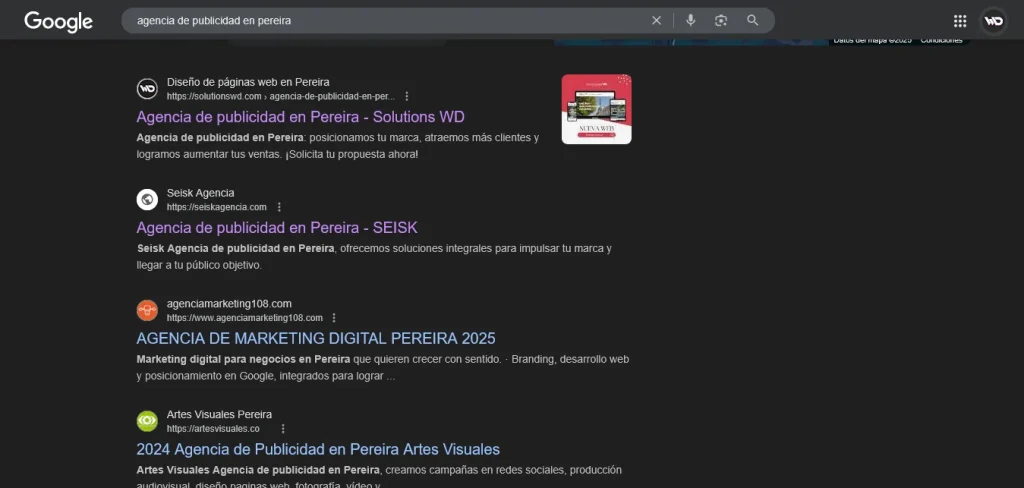Click the solutionswd.com URL breadcrumb

pyautogui.click(x=281, y=96)
